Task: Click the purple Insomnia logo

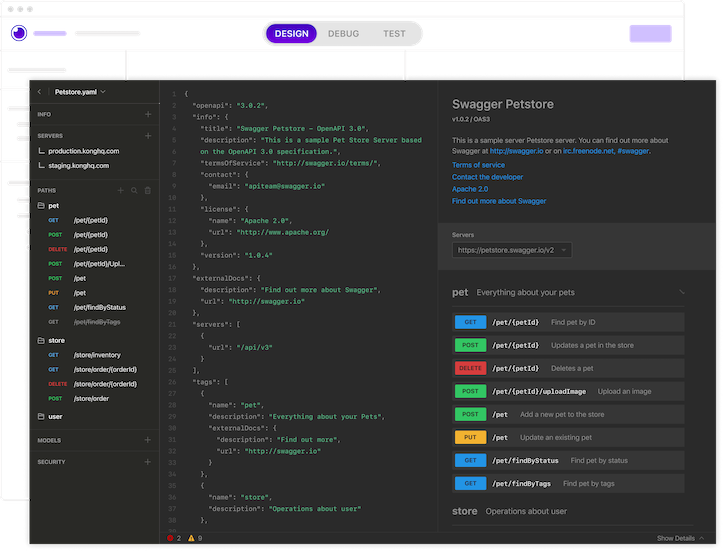Action: (x=18, y=33)
